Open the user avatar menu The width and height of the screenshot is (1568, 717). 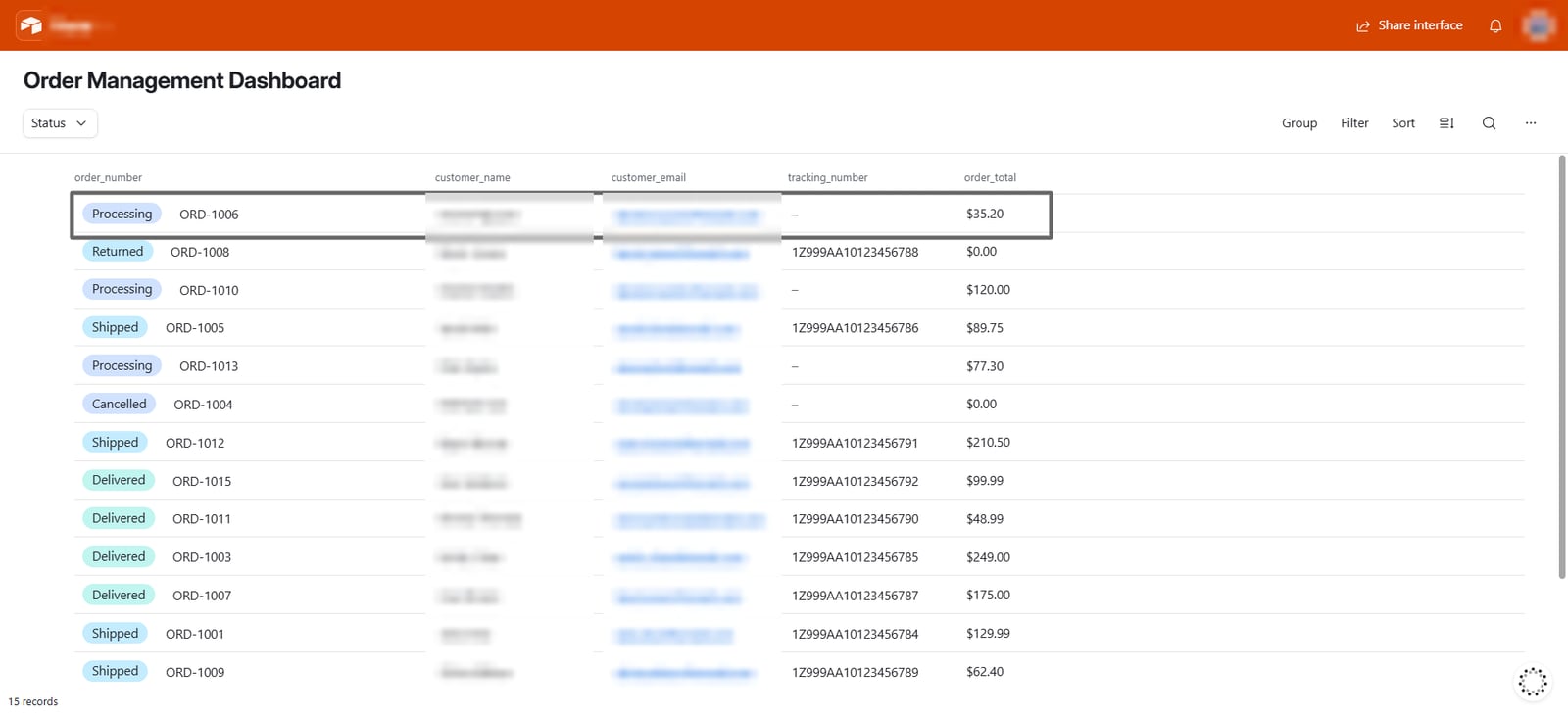pos(1539,25)
